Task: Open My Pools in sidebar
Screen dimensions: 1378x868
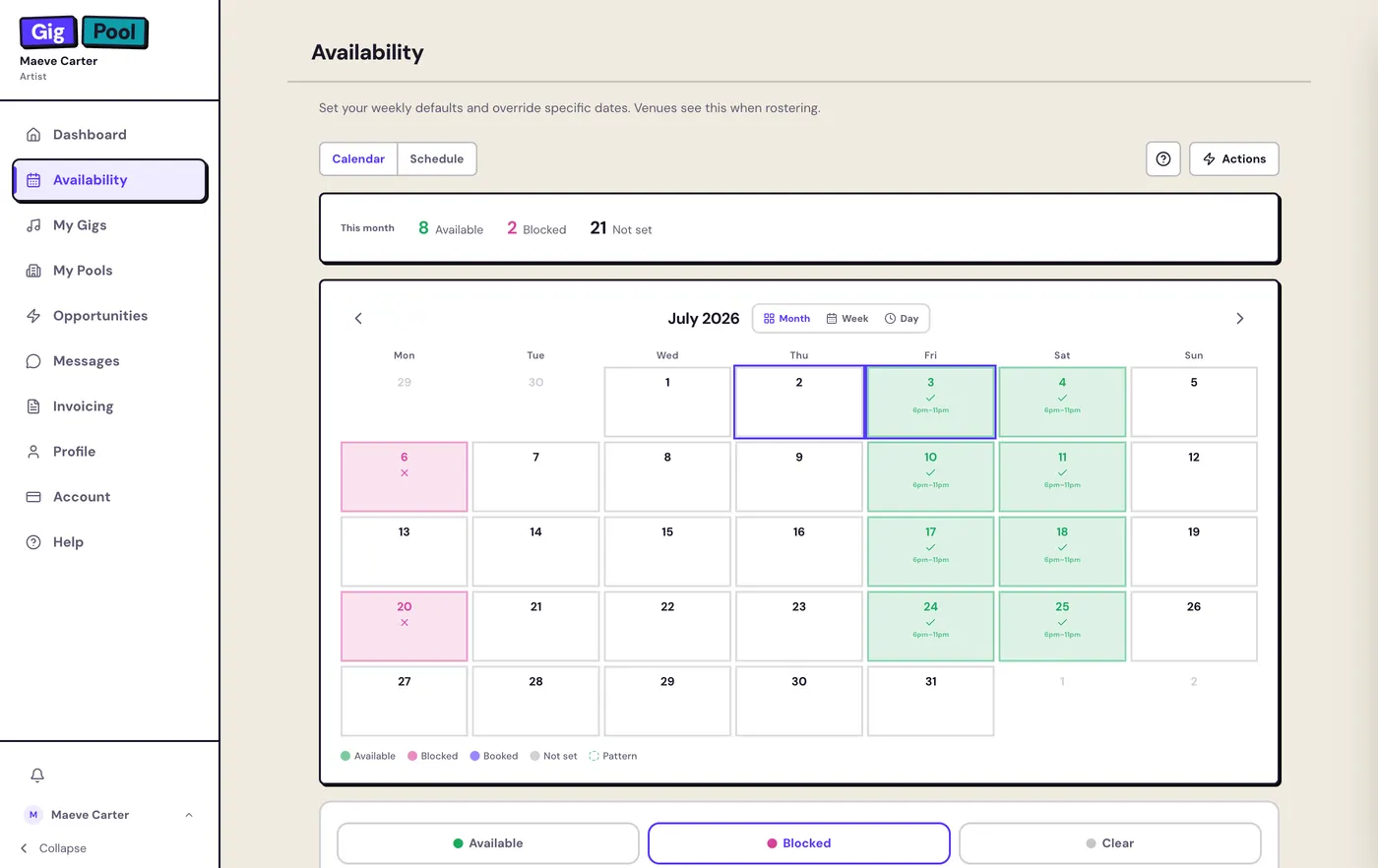Action: click(109, 271)
